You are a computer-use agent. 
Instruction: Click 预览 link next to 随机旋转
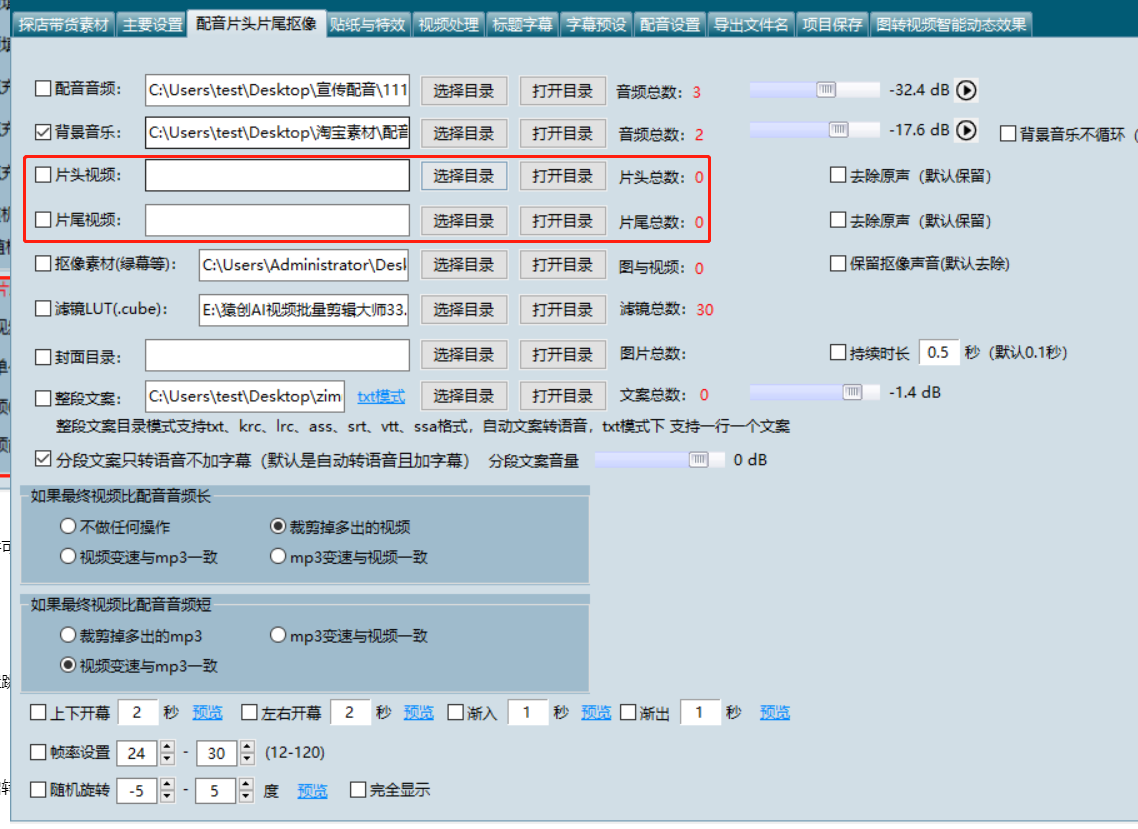[312, 791]
